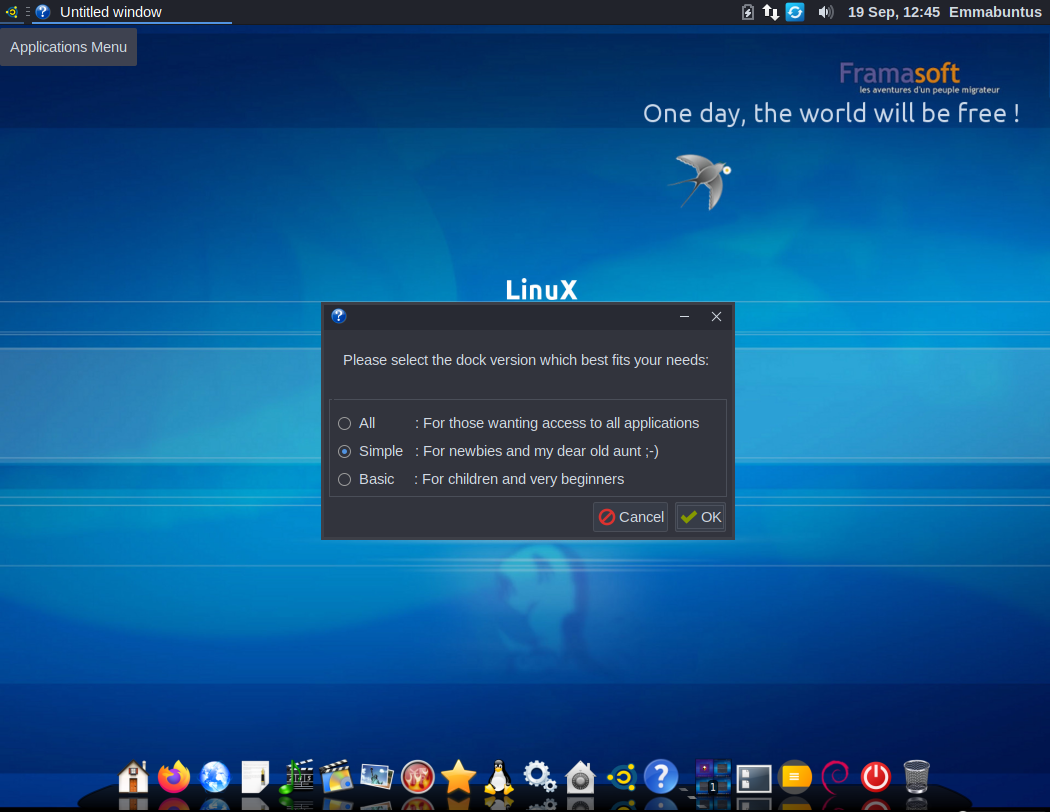
Task: Confirm with the OK button
Action: (x=700, y=517)
